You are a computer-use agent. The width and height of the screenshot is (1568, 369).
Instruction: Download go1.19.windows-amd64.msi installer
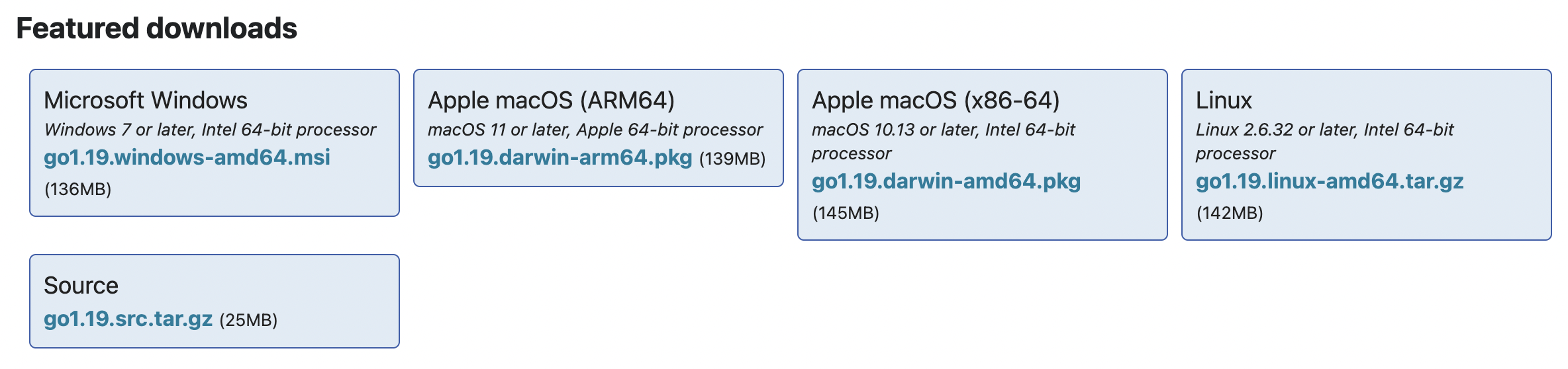pos(187,157)
